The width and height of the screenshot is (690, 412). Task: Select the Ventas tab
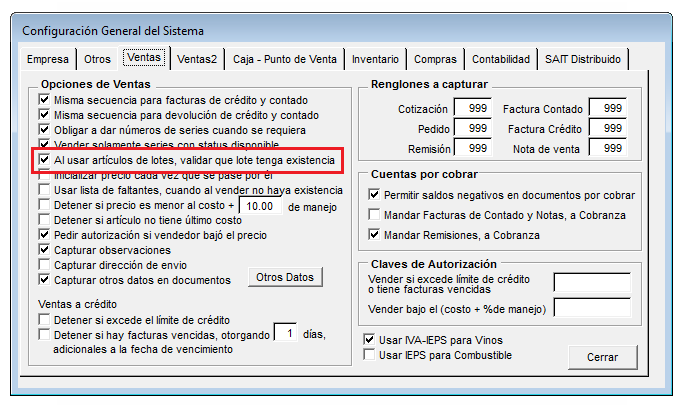point(144,58)
